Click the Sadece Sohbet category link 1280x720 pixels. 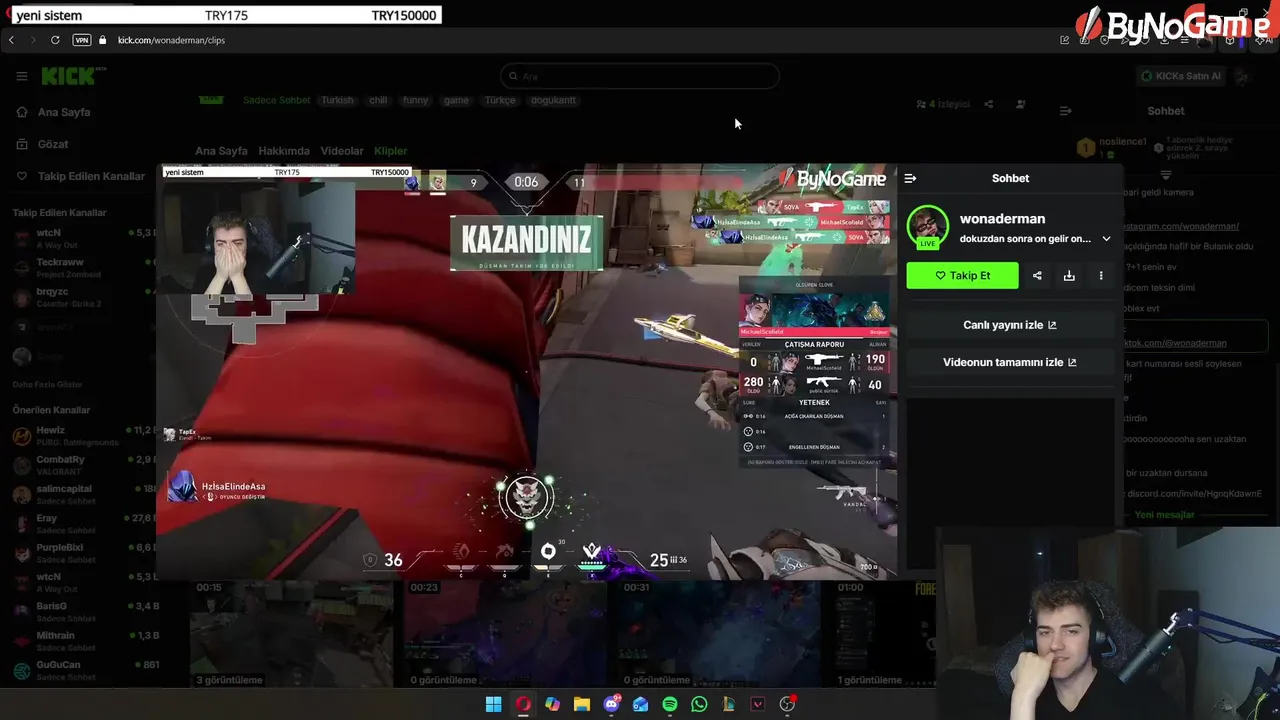277,100
